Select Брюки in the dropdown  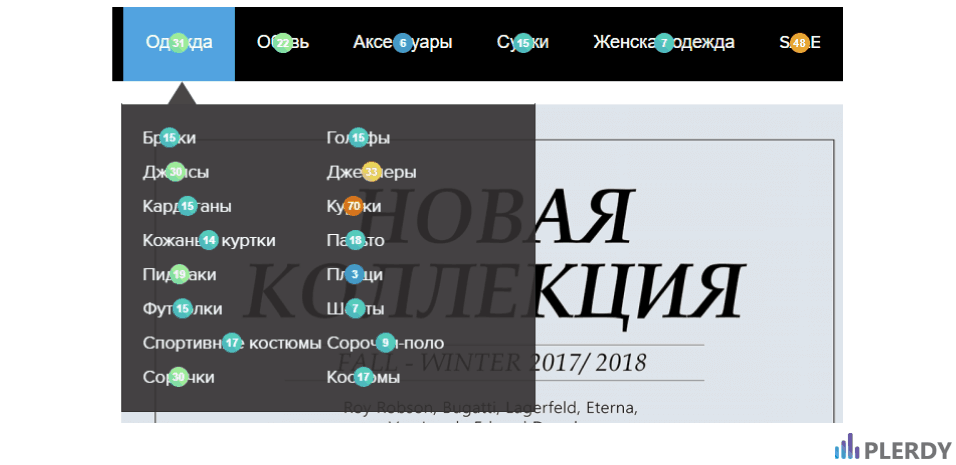click(169, 138)
